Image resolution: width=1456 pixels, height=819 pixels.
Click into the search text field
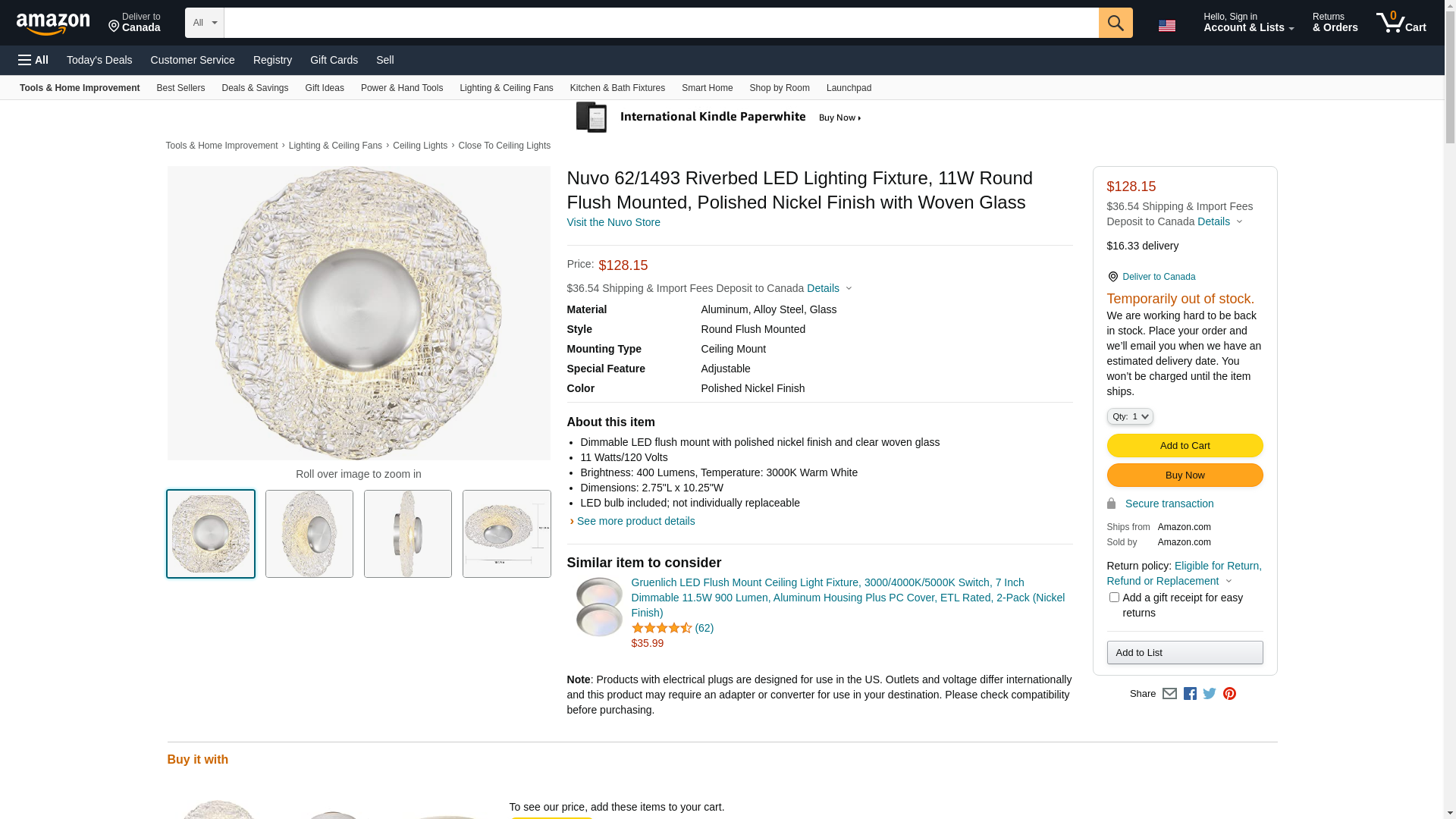[661, 23]
